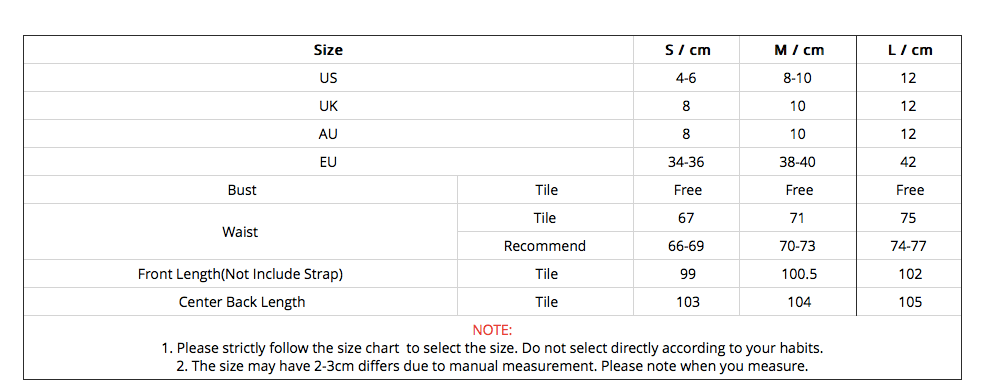Select the 100.5 front length cell
The width and height of the screenshot is (983, 387).
tap(799, 274)
